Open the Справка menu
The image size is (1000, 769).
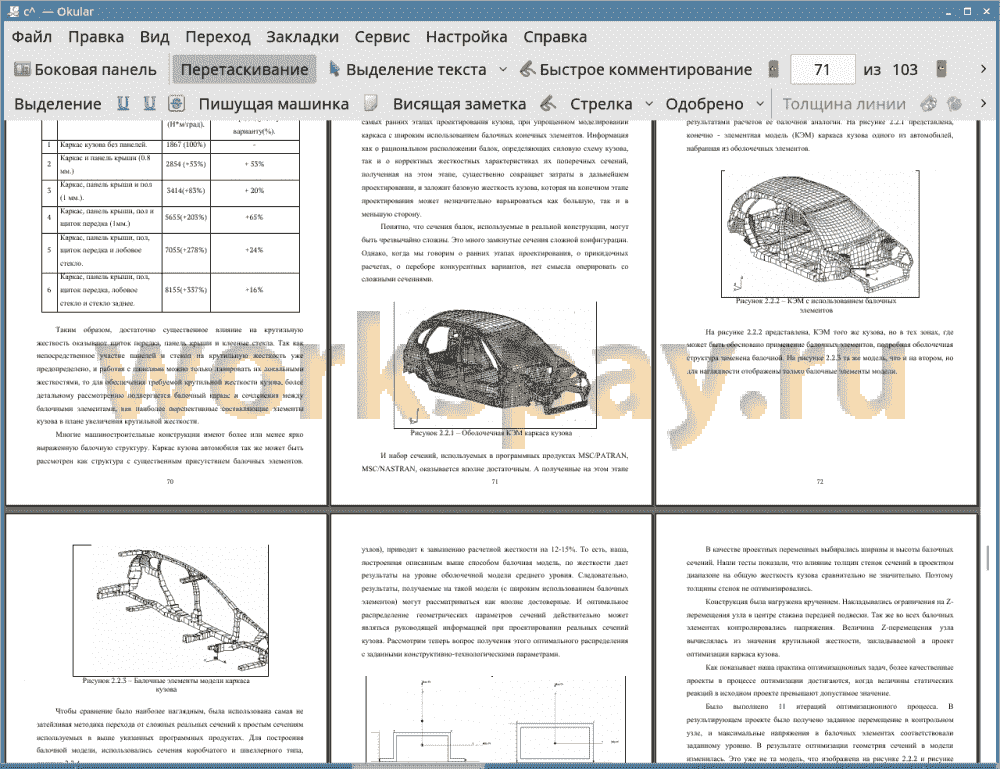[x=555, y=37]
